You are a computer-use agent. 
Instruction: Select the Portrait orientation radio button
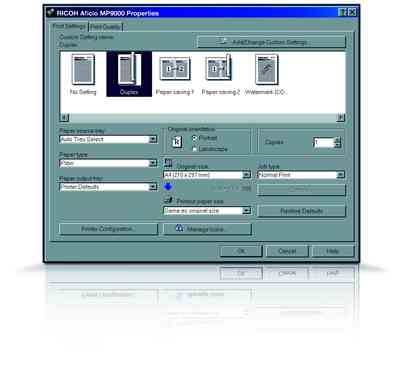195,138
